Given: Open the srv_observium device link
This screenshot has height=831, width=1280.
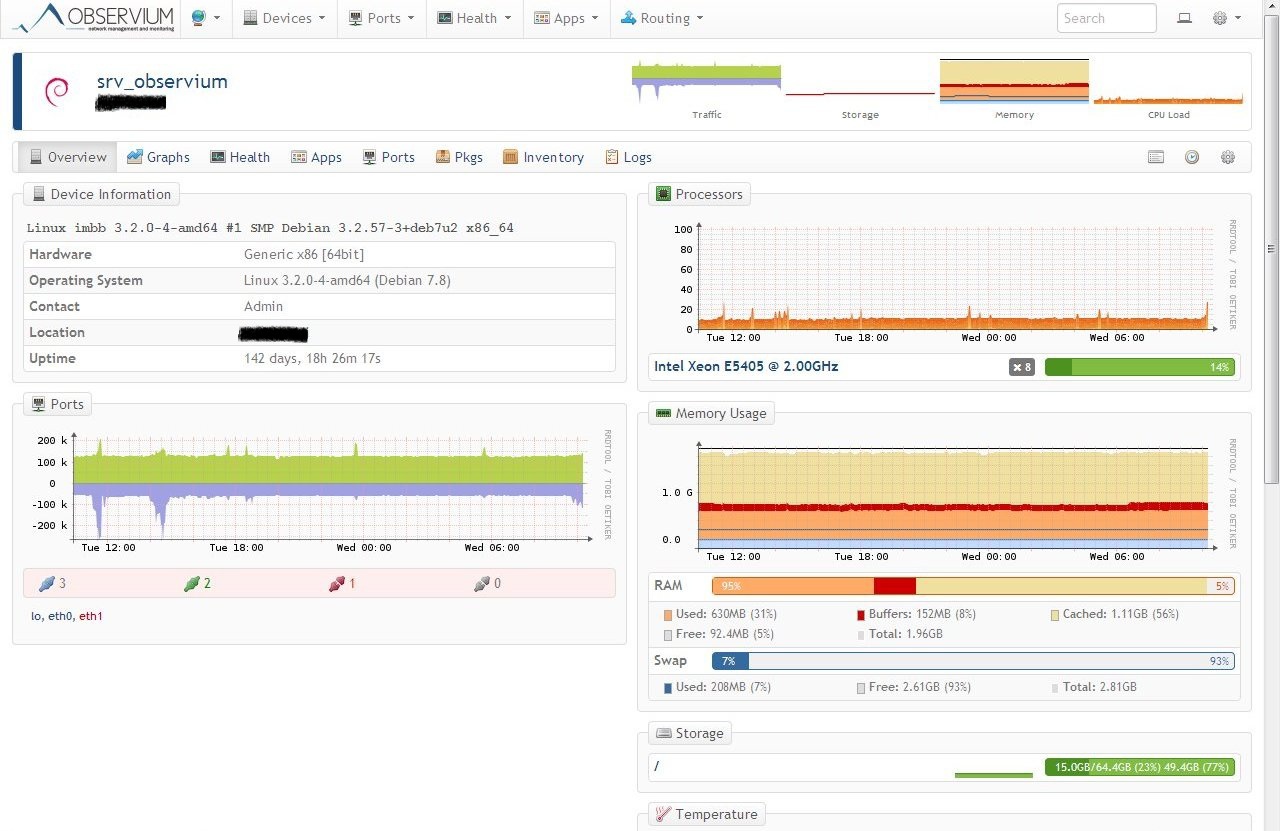Looking at the screenshot, I should pyautogui.click(x=162, y=81).
